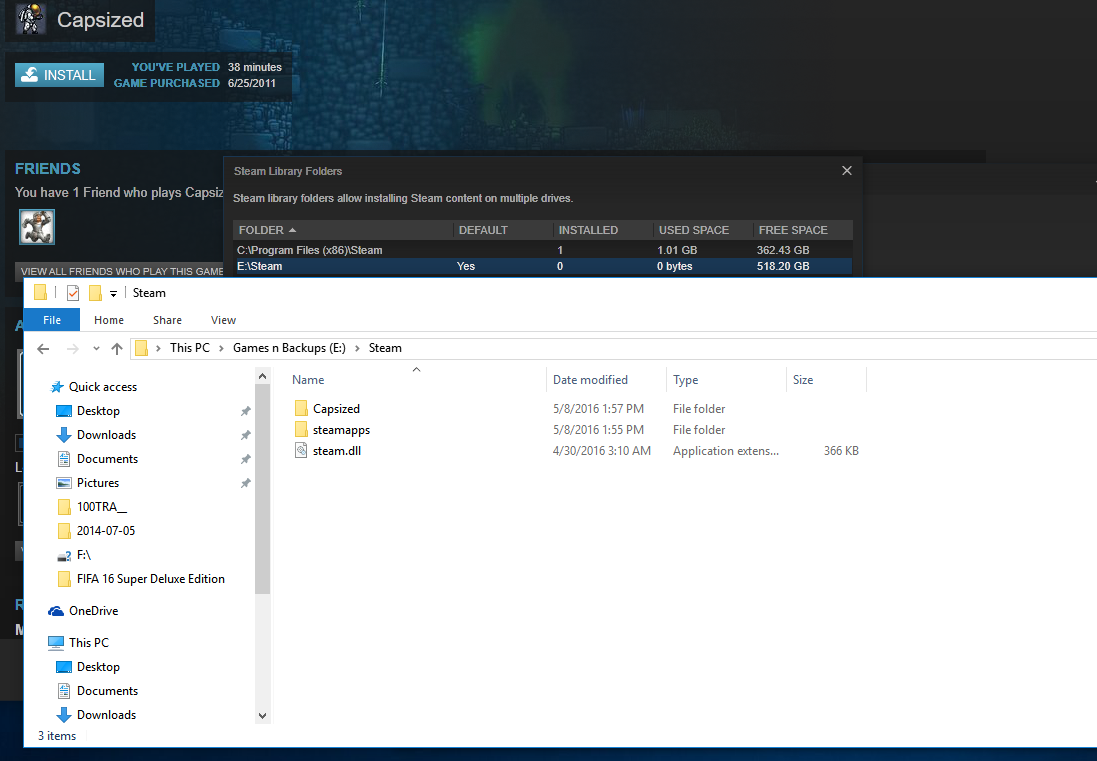This screenshot has width=1097, height=761.
Task: Click Games n Backups (E:) breadcrumb
Action: [289, 348]
